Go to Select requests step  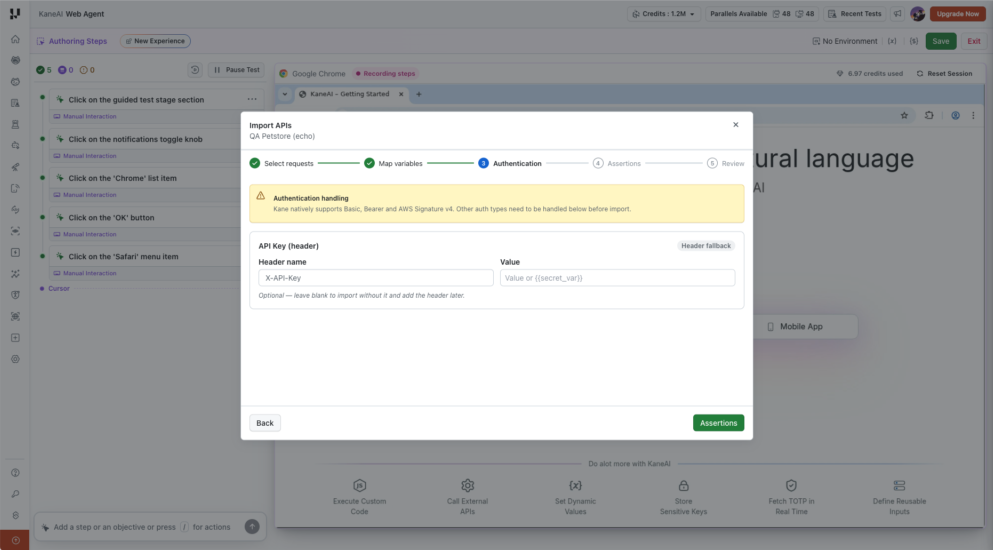281,163
